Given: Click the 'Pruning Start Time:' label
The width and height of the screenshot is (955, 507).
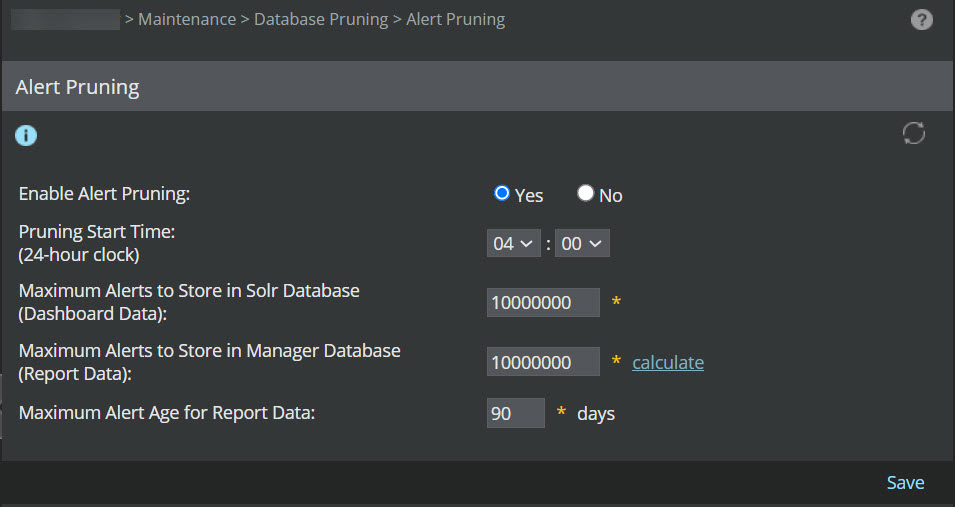Looking at the screenshot, I should click(x=97, y=232).
